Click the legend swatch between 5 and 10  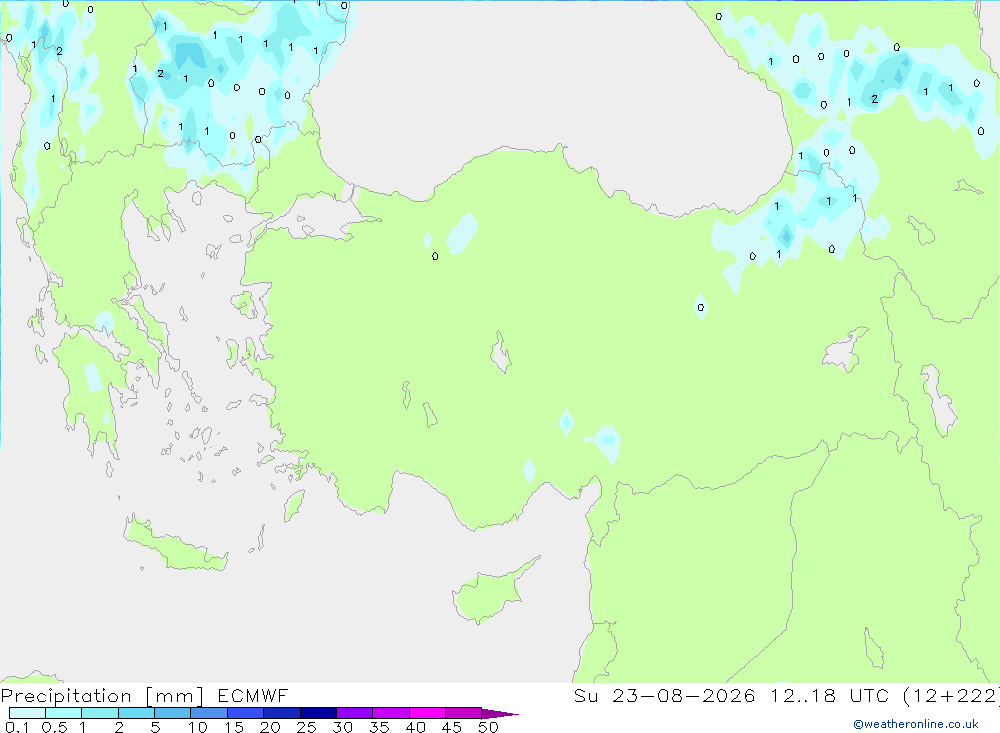pos(173,713)
